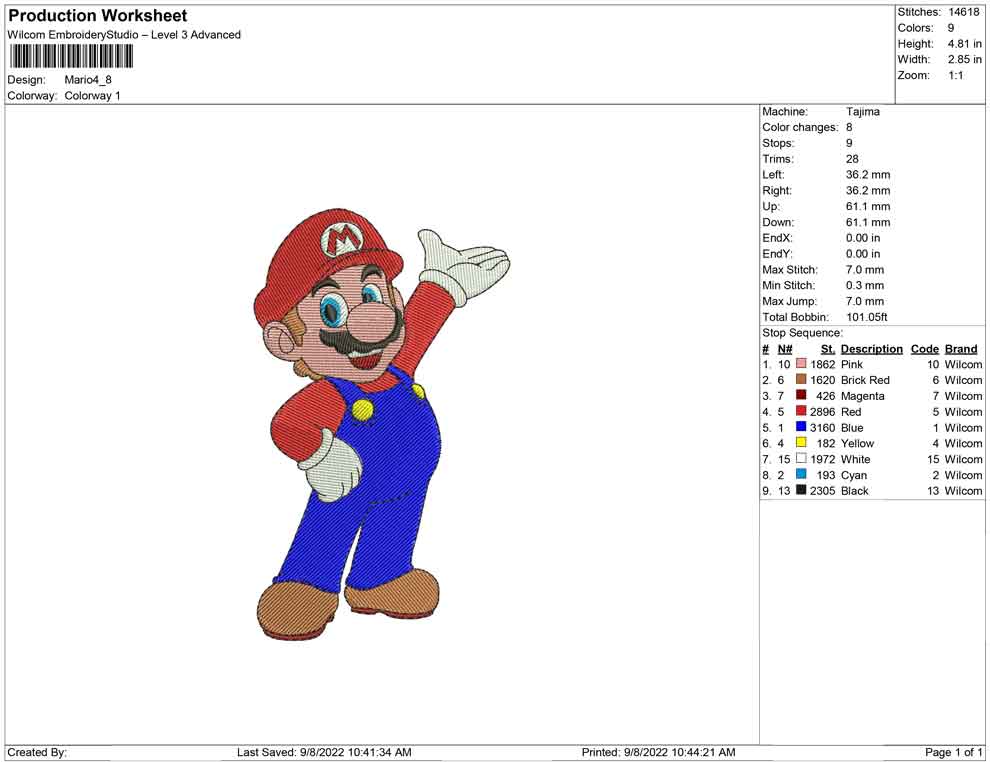Click the Red thread swatch in row 4

pyautogui.click(x=801, y=412)
